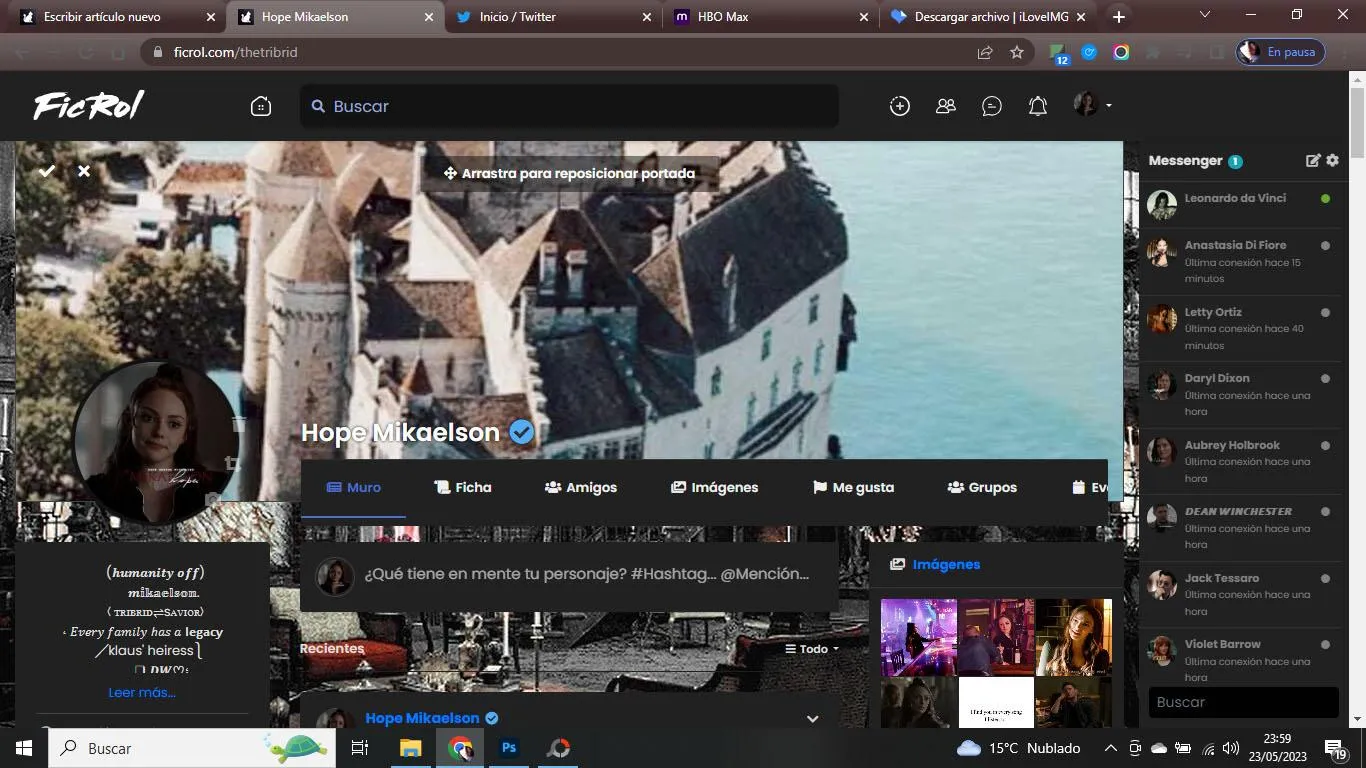Image resolution: width=1366 pixels, height=768 pixels.
Task: Open a new browser tab
Action: [1119, 17]
